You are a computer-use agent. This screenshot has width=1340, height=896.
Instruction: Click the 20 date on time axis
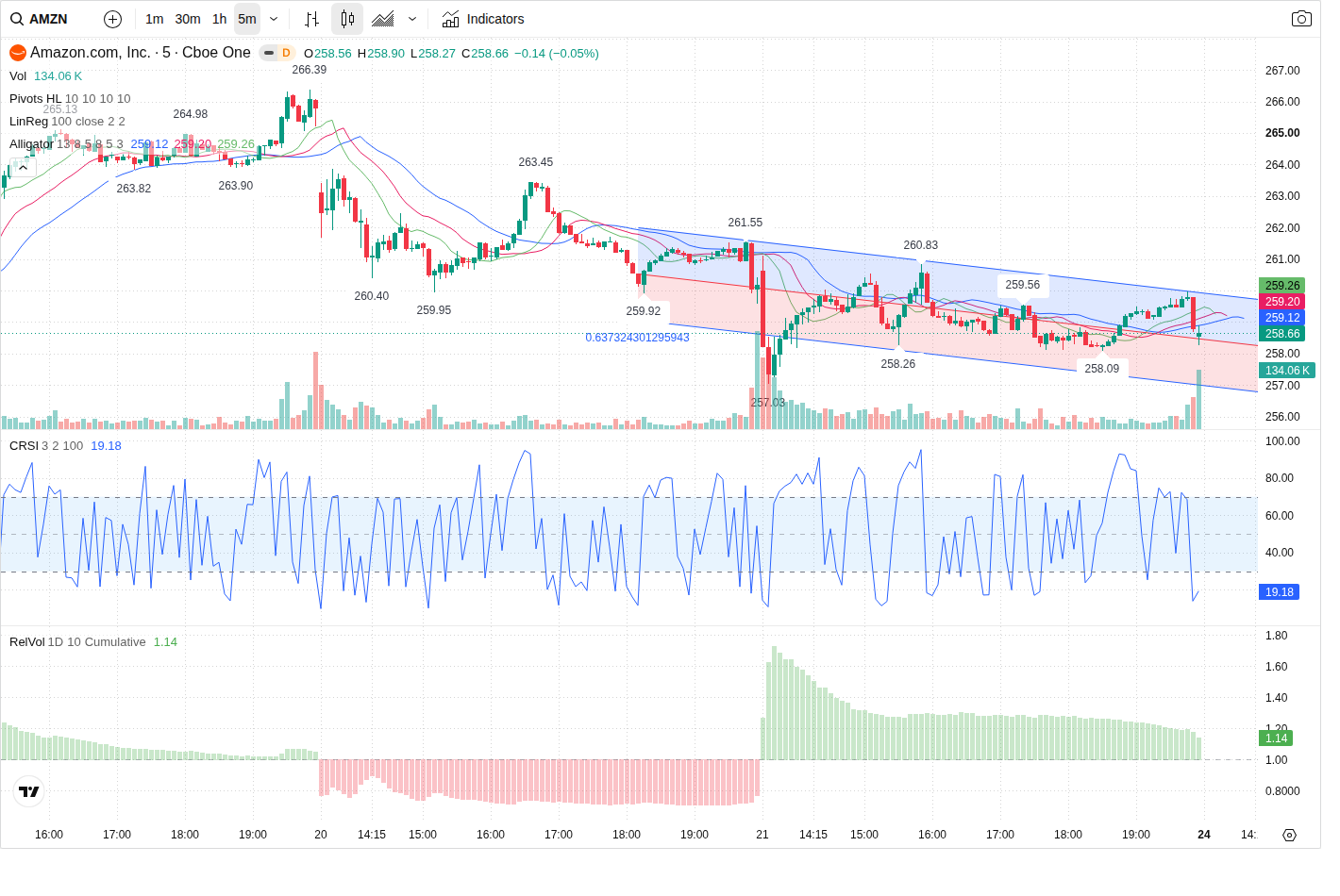(x=321, y=835)
